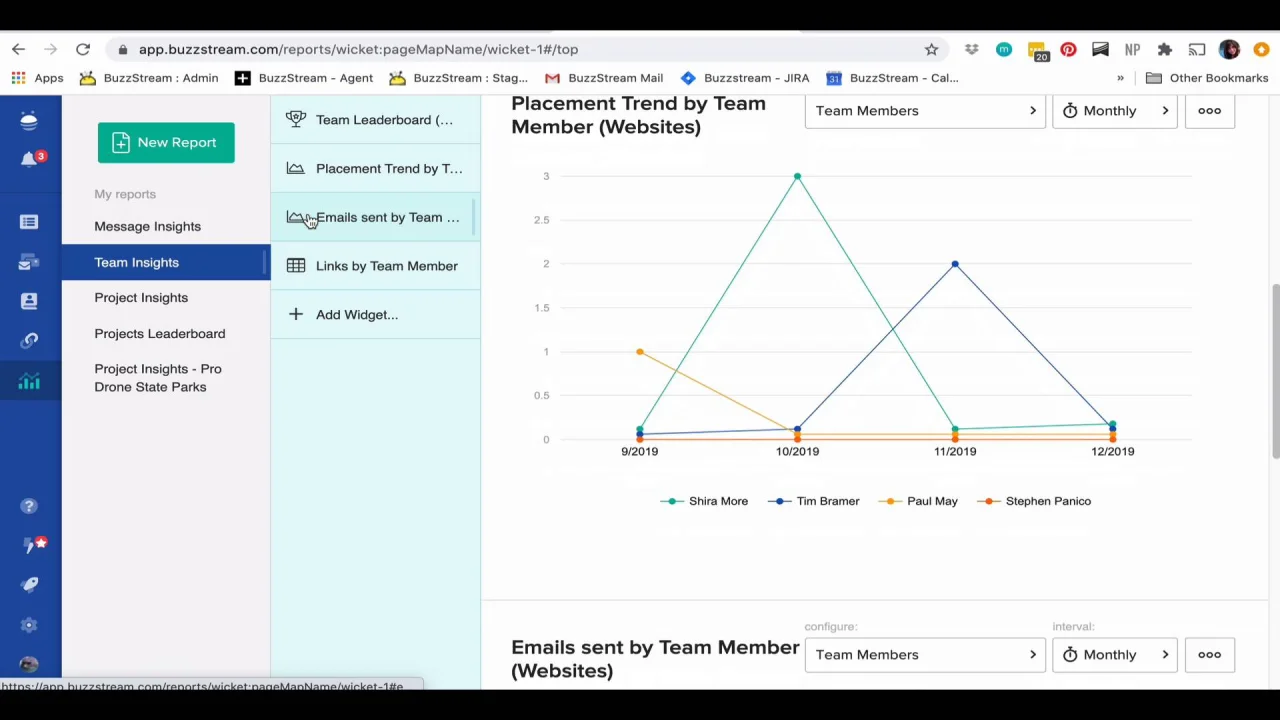Bookmark this page with star icon

[x=931, y=49]
